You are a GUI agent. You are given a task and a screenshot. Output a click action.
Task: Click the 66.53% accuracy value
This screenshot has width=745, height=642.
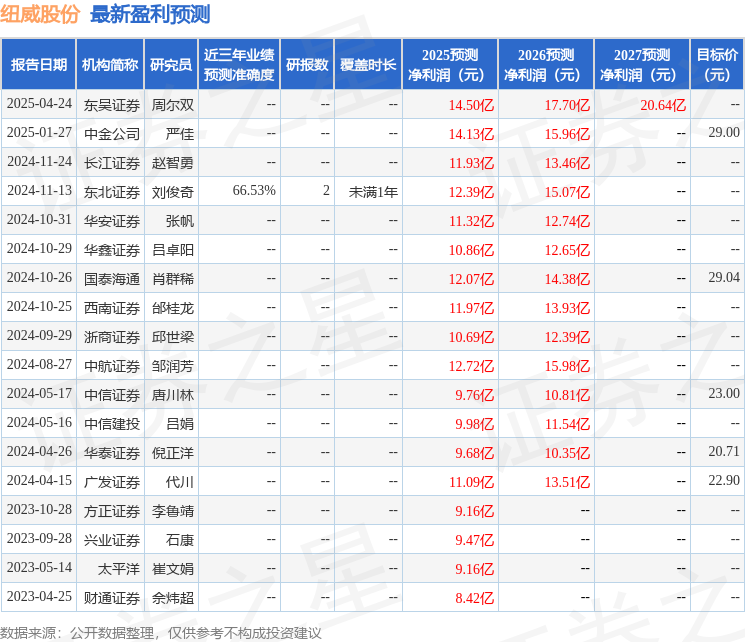tap(254, 191)
